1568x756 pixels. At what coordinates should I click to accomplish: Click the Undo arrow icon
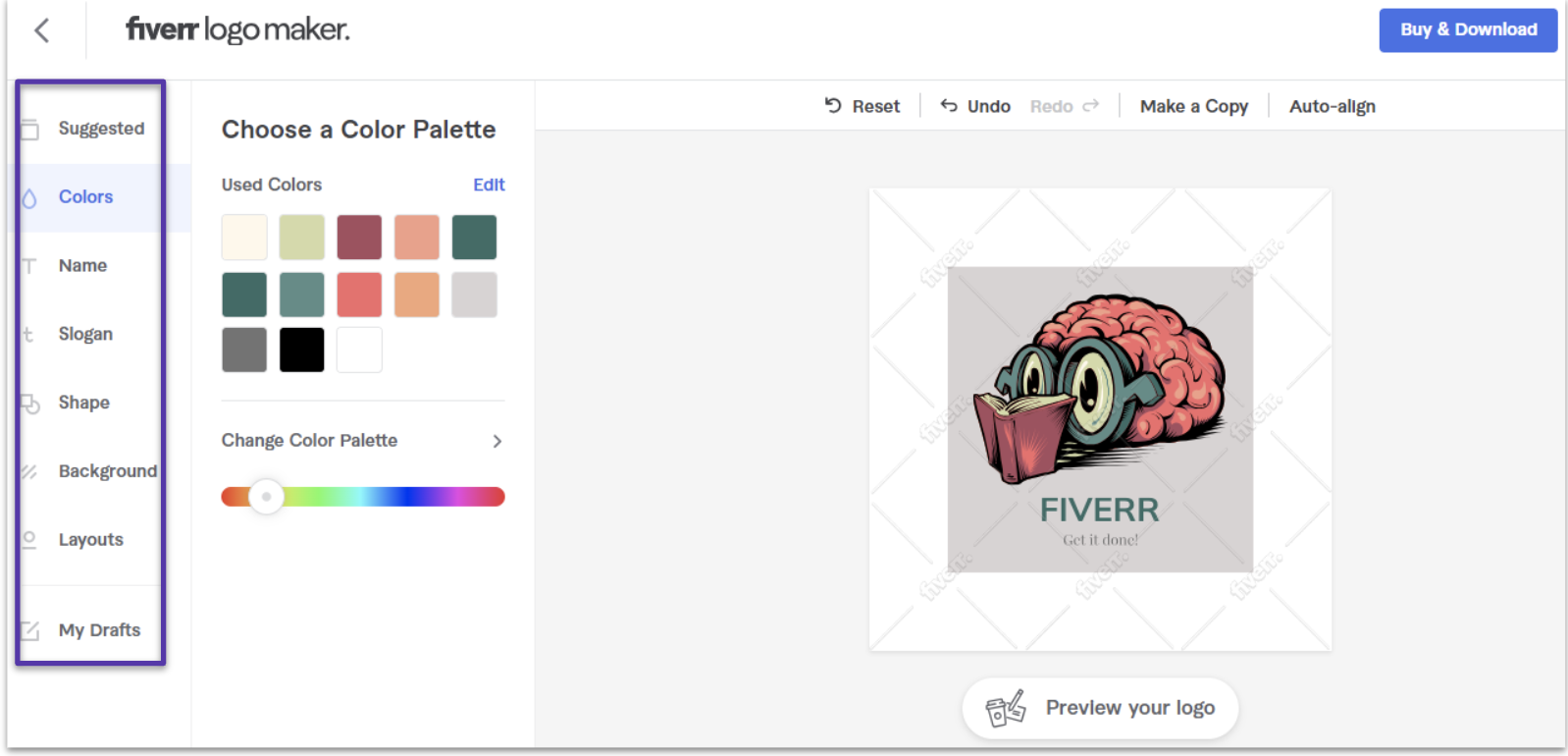pyautogui.click(x=949, y=105)
